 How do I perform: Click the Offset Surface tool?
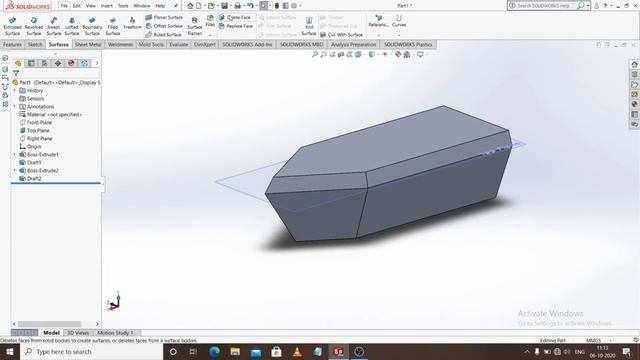tap(164, 26)
